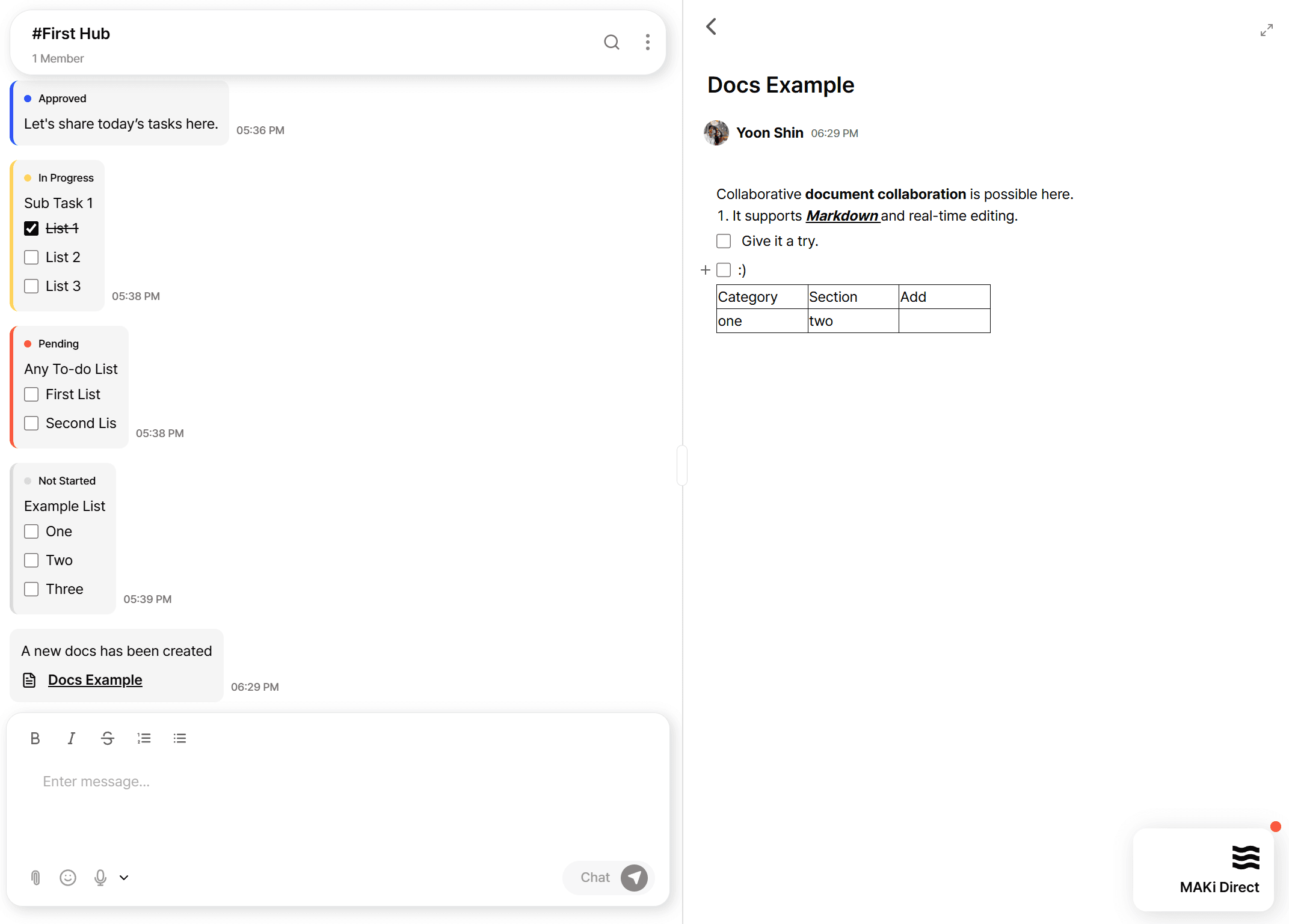1289x924 pixels.
Task: Toggle italic formatting in the message editor
Action: coord(71,738)
